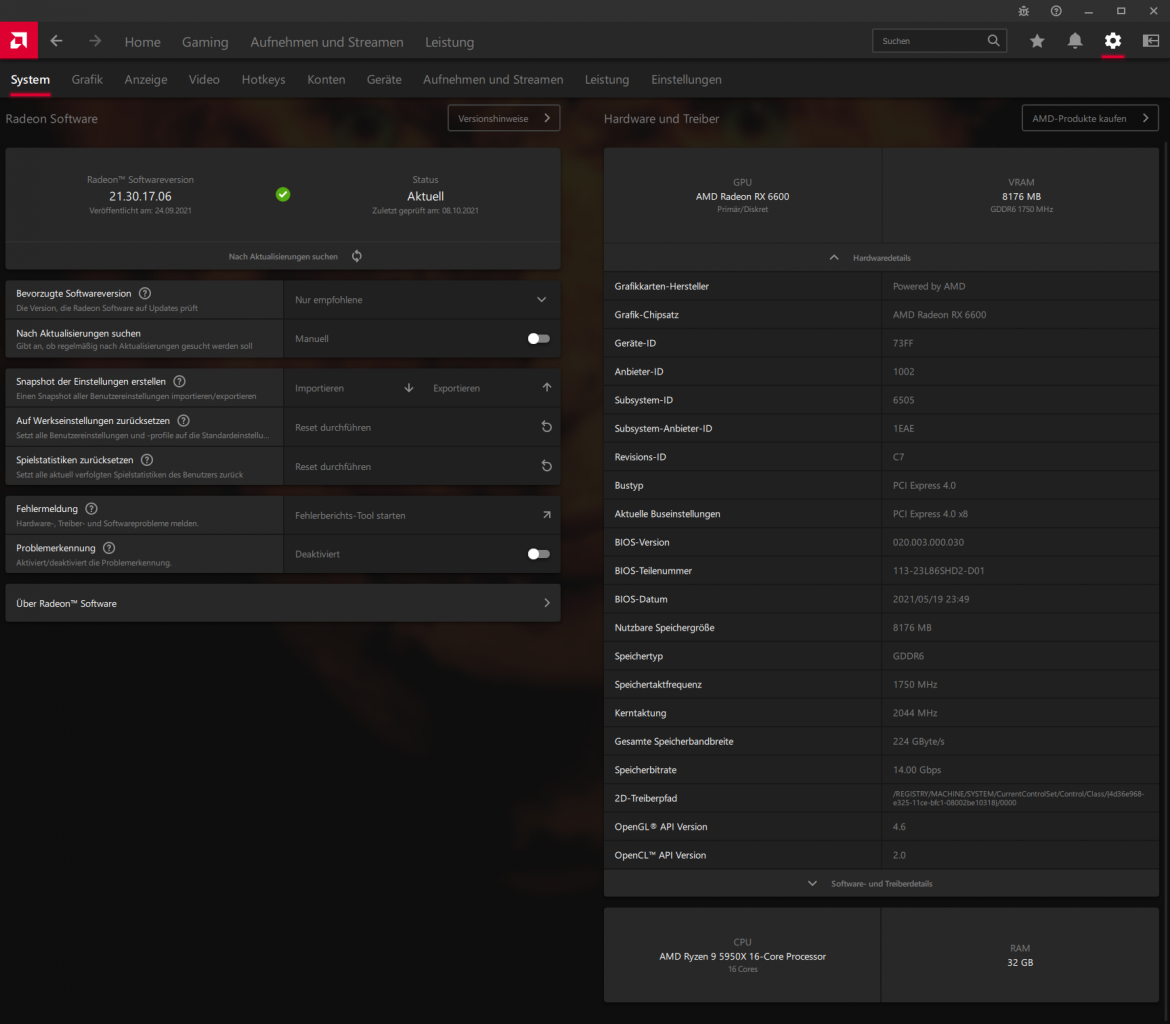Screen dimensions: 1170x1024
Task: Click software version 21.30.17.06
Action: tap(140, 196)
